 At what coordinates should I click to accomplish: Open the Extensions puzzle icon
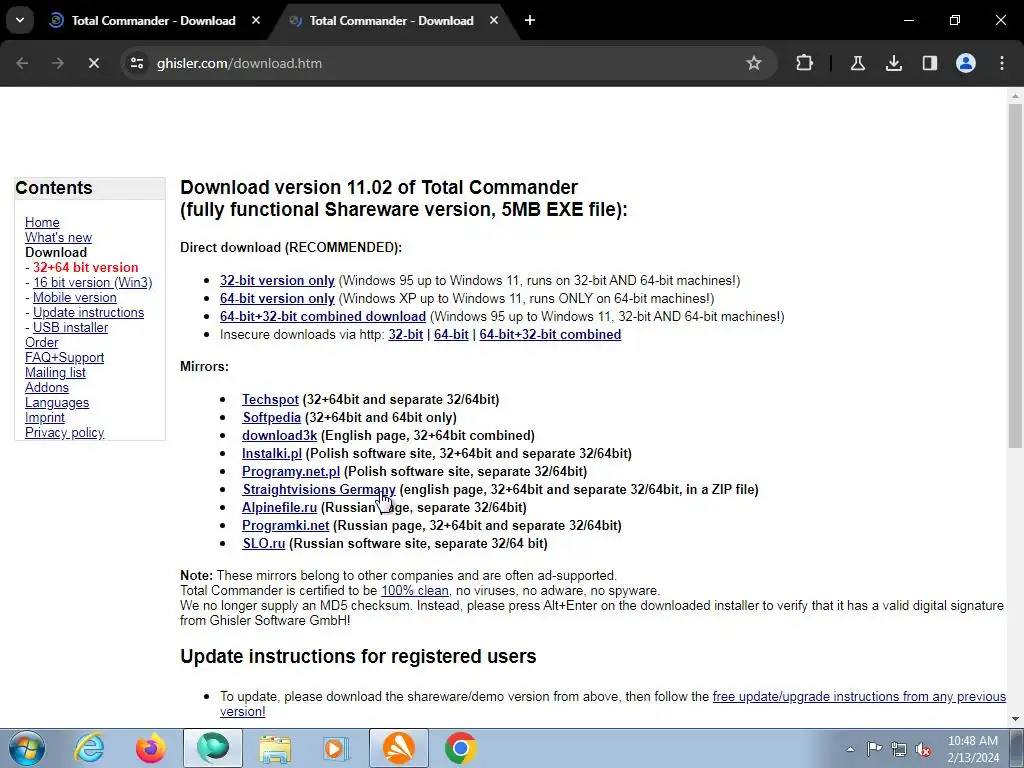click(x=805, y=63)
